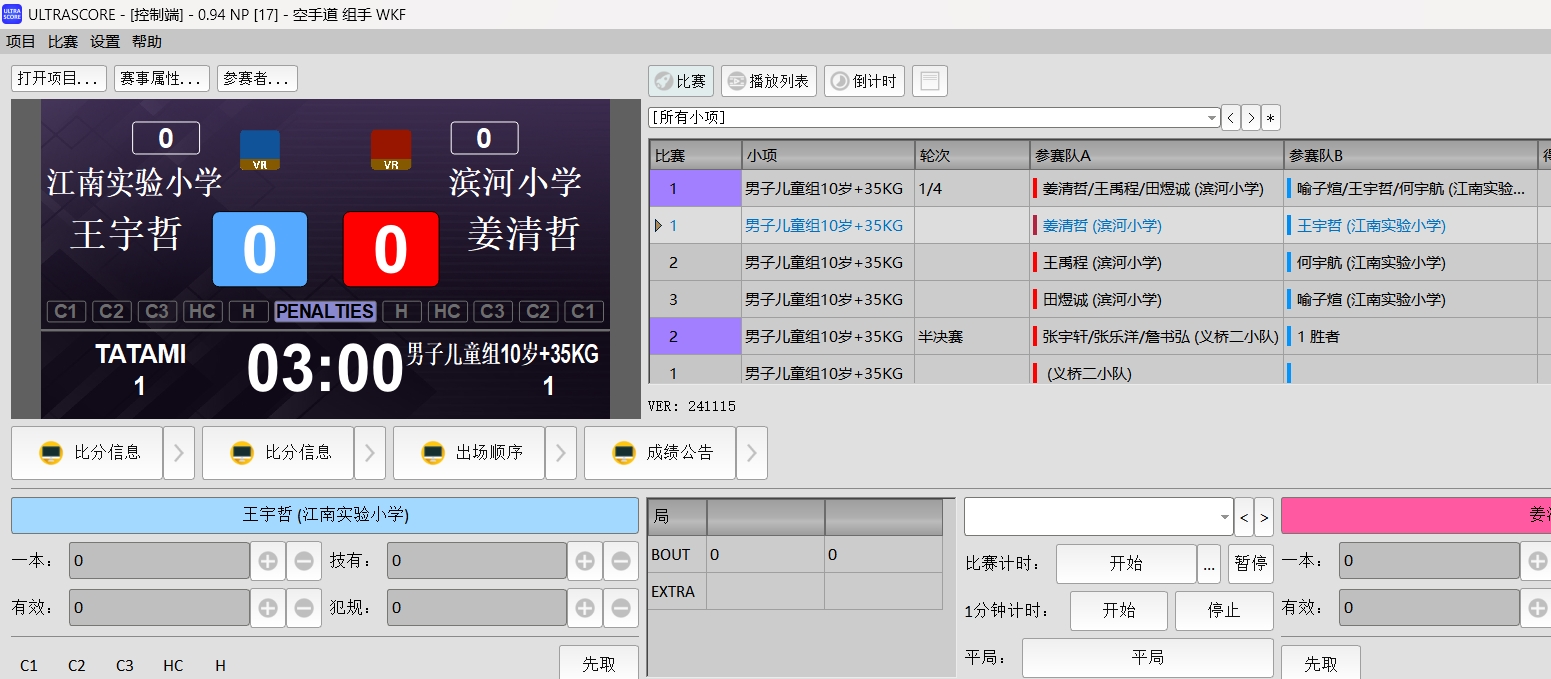Toggle PENALTIES indicator on scoreboard
Screen dimensions: 1551x679
click(x=325, y=311)
